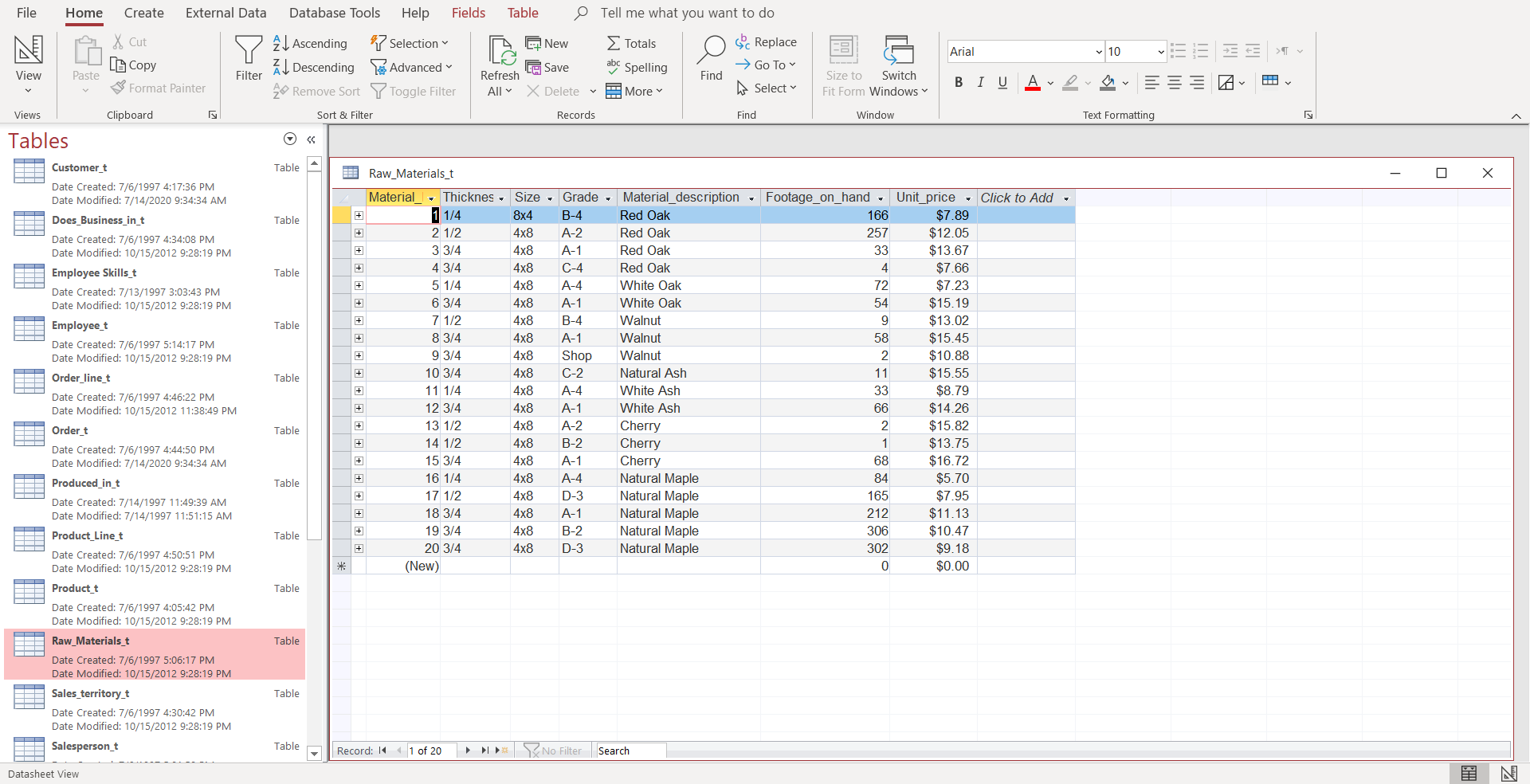Click the Tell me what you want to do box

pos(687,13)
